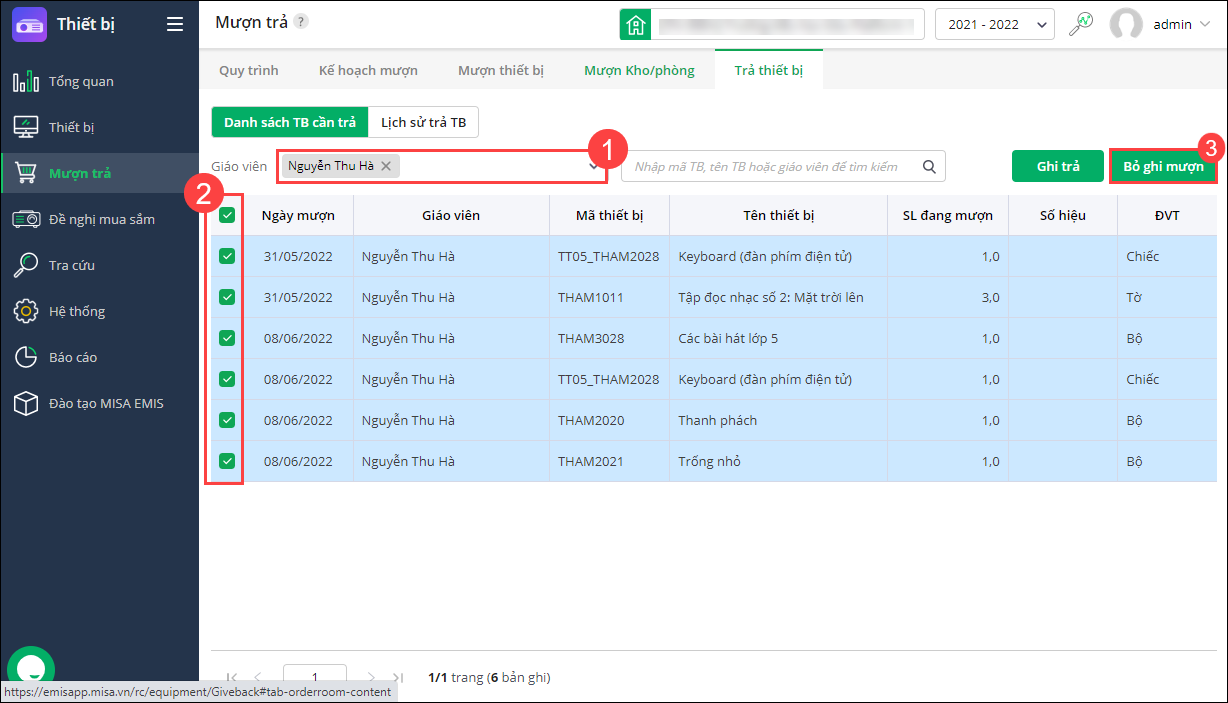Switch to the Quy trình tab
Image resolution: width=1228 pixels, height=703 pixels.
249,70
